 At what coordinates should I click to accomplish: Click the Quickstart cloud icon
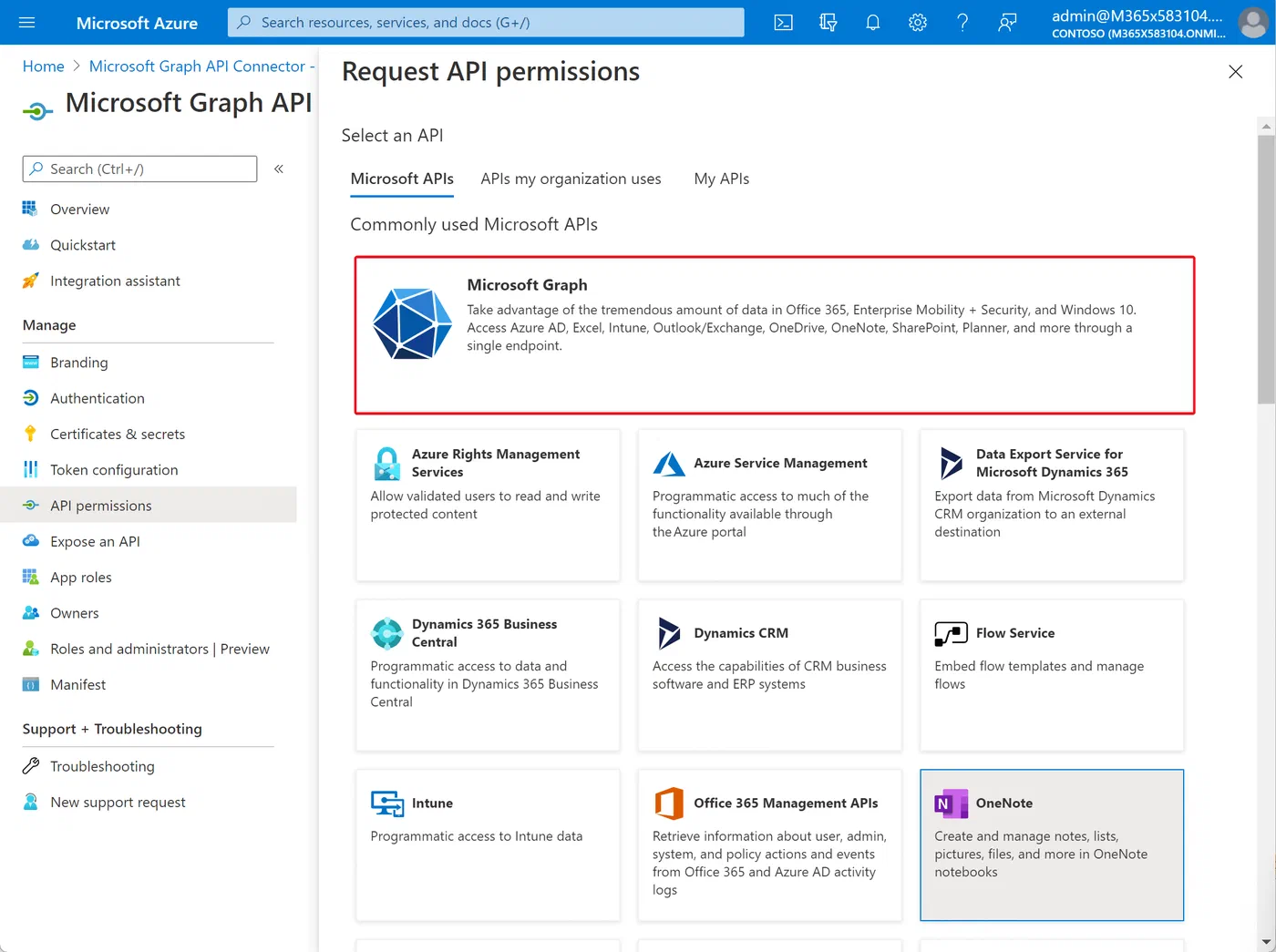(30, 245)
